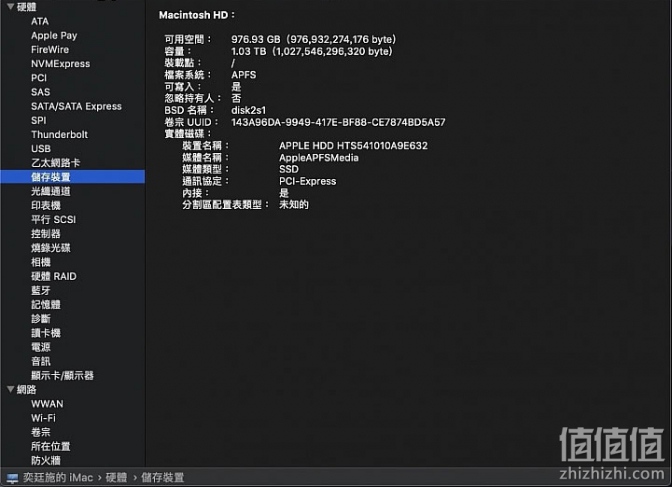Select Thunderbolt in the sidebar
Image resolution: width=672 pixels, height=487 pixels.
pos(59,135)
